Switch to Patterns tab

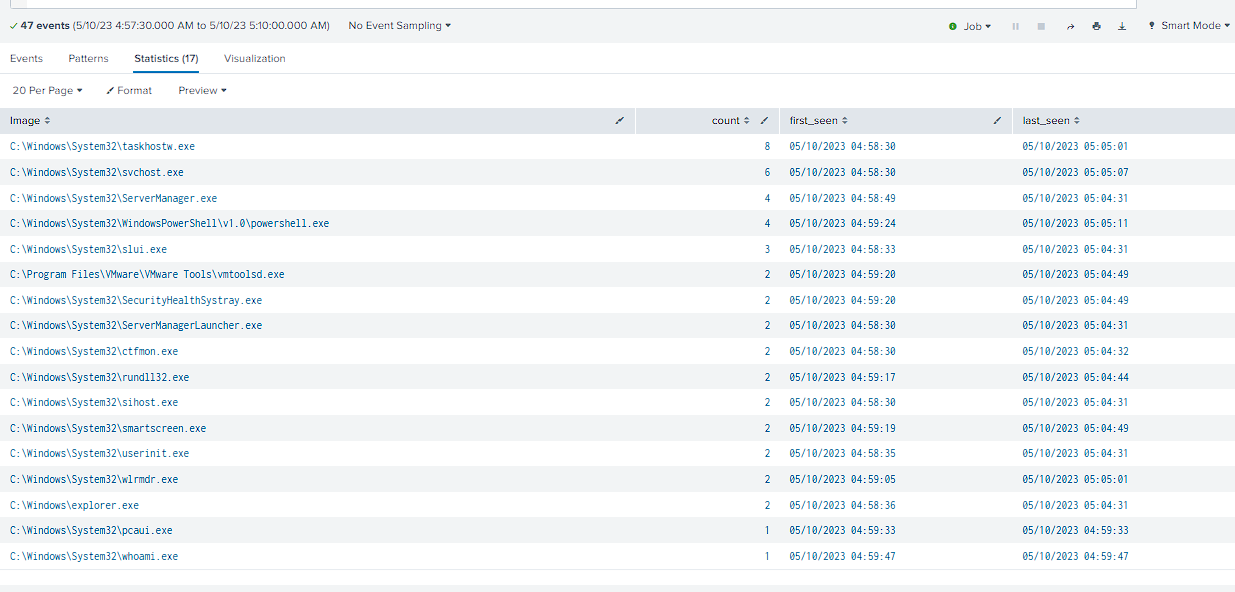88,59
